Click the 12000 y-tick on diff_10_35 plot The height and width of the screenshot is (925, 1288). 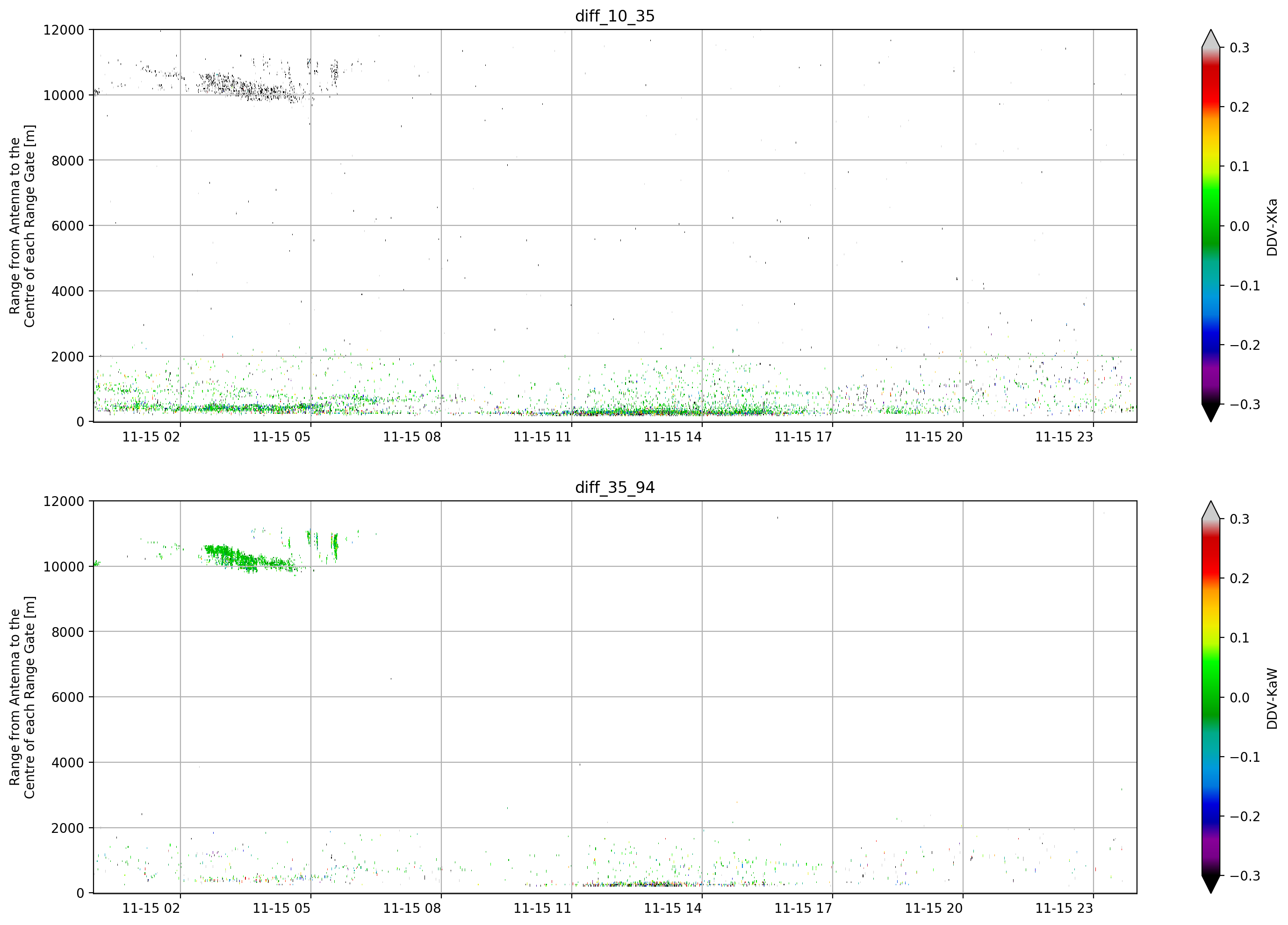click(64, 29)
